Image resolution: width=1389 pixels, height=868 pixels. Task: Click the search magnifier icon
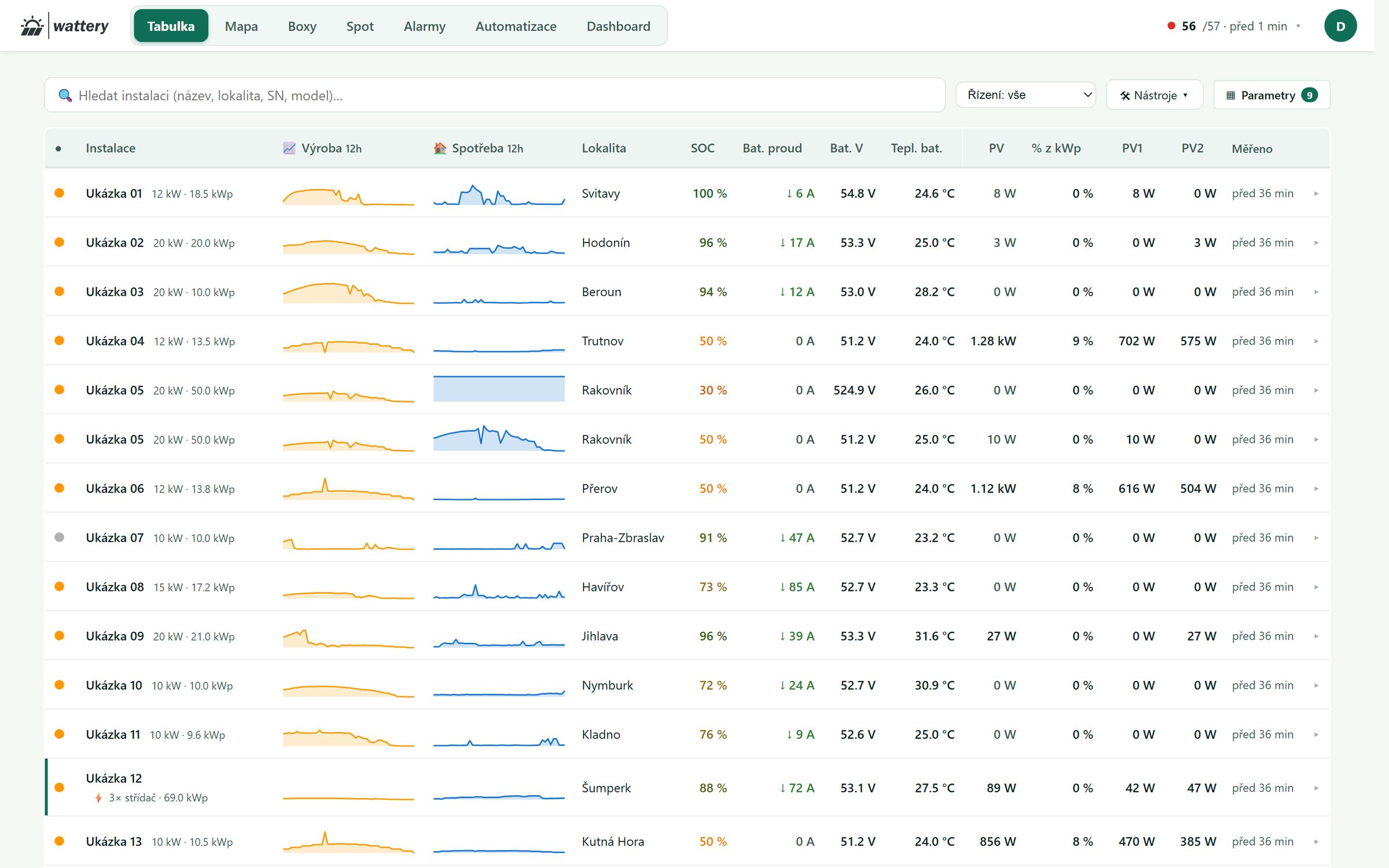coord(65,95)
